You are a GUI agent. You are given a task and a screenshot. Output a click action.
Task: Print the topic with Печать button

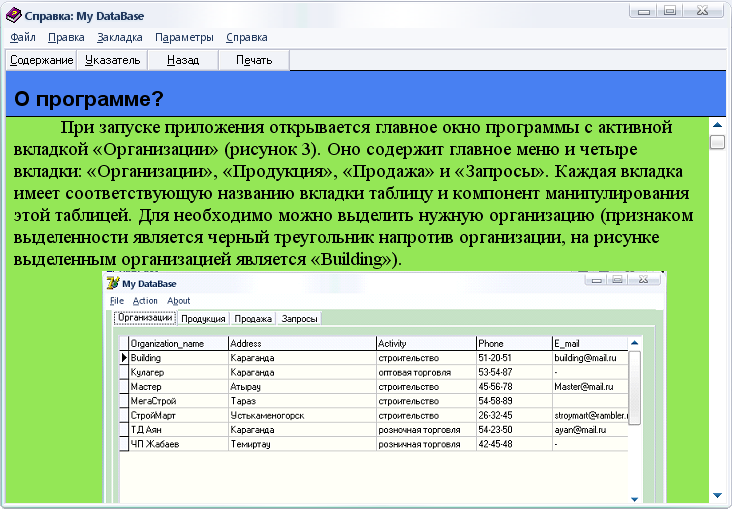click(254, 60)
